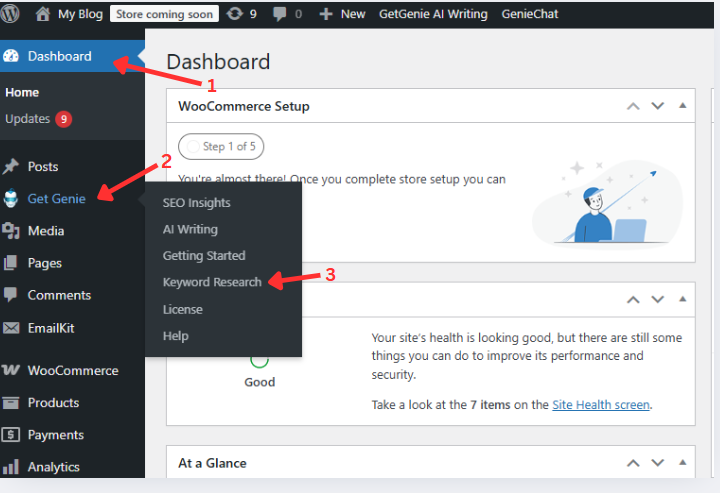Click the home icon beside My Blog
Viewport: 720px width, 493px height.
click(43, 14)
